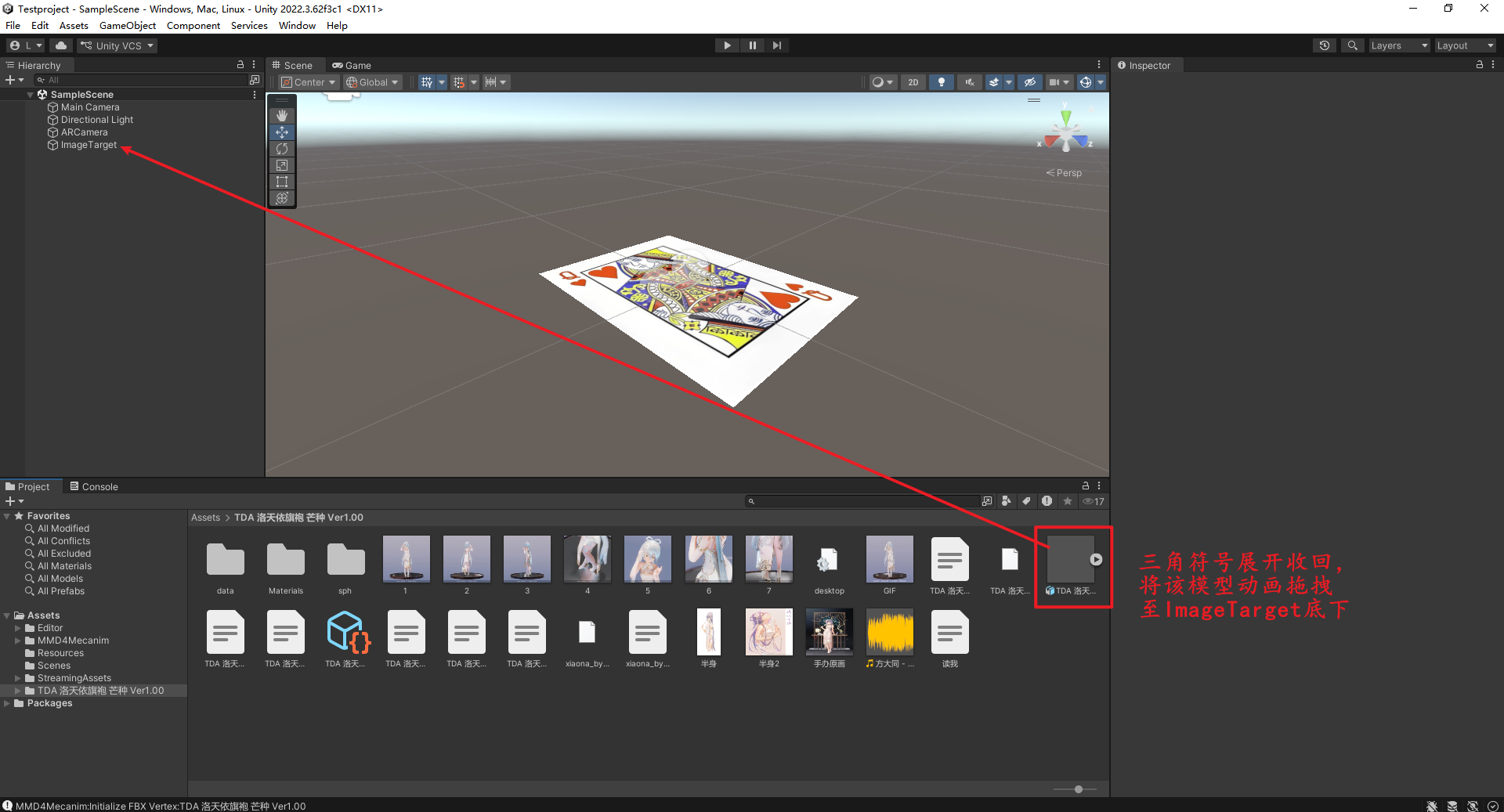Image resolution: width=1504 pixels, height=812 pixels.
Task: Click the Hierarchy search field
Action: click(141, 80)
